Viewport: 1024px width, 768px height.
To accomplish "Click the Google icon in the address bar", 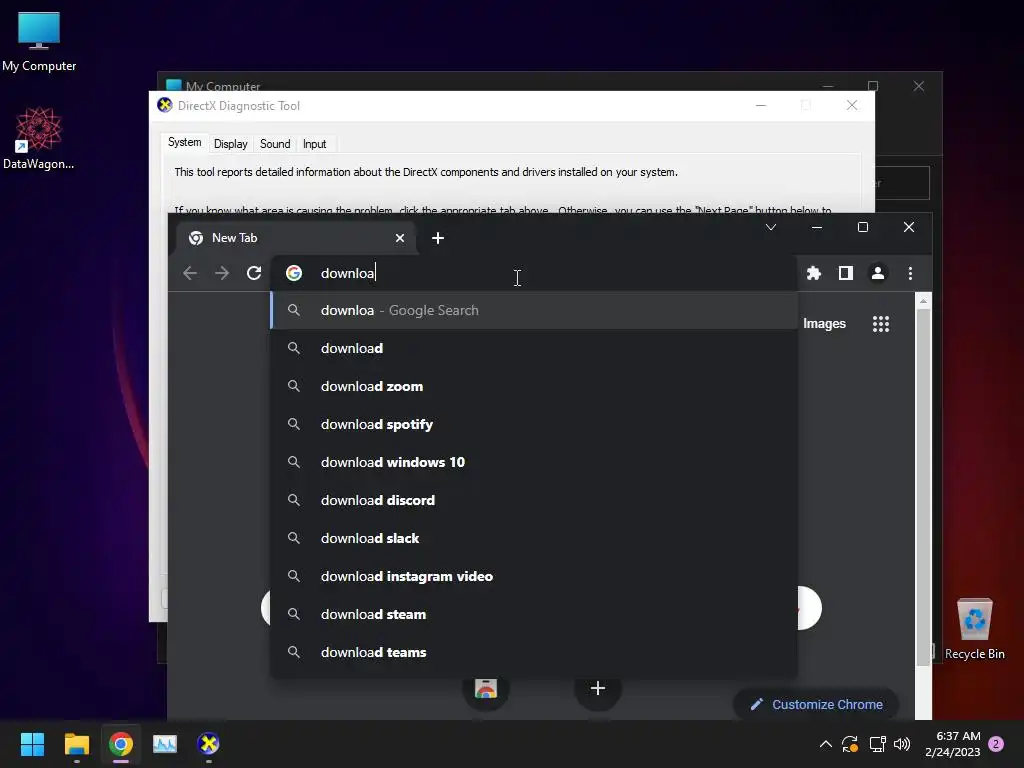I will [x=294, y=273].
